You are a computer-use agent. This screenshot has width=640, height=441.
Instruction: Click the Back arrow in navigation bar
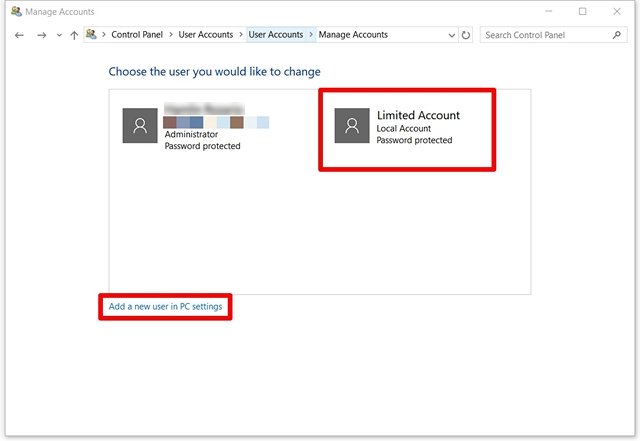[x=19, y=35]
